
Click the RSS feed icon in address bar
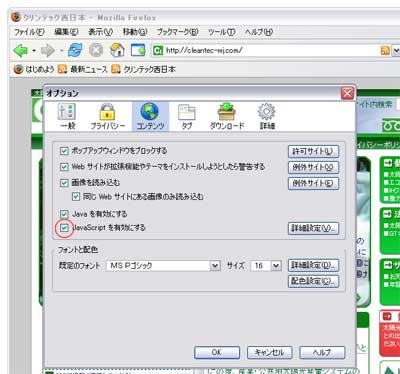tap(385, 50)
